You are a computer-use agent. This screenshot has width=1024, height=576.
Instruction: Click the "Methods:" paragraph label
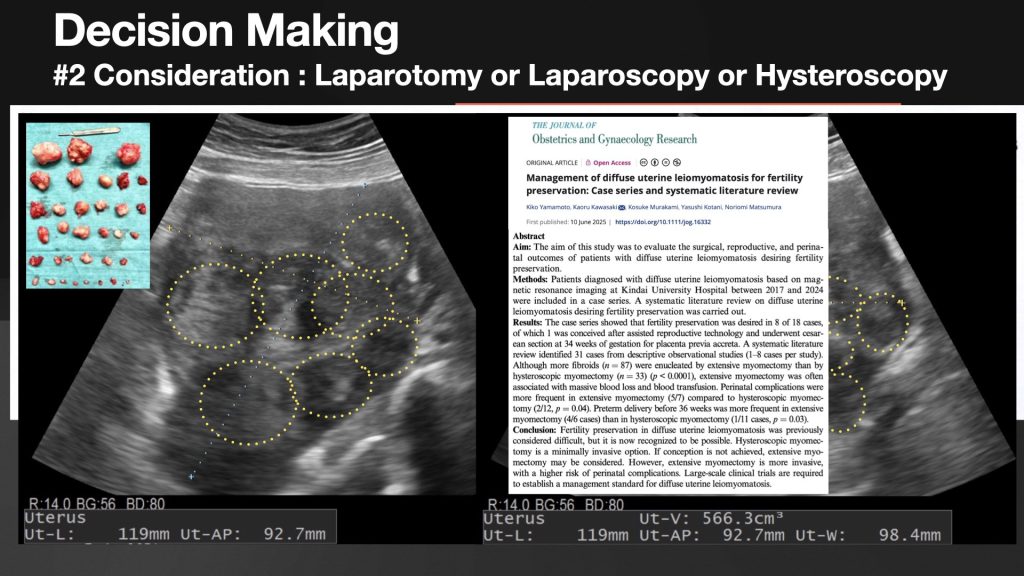[530, 280]
